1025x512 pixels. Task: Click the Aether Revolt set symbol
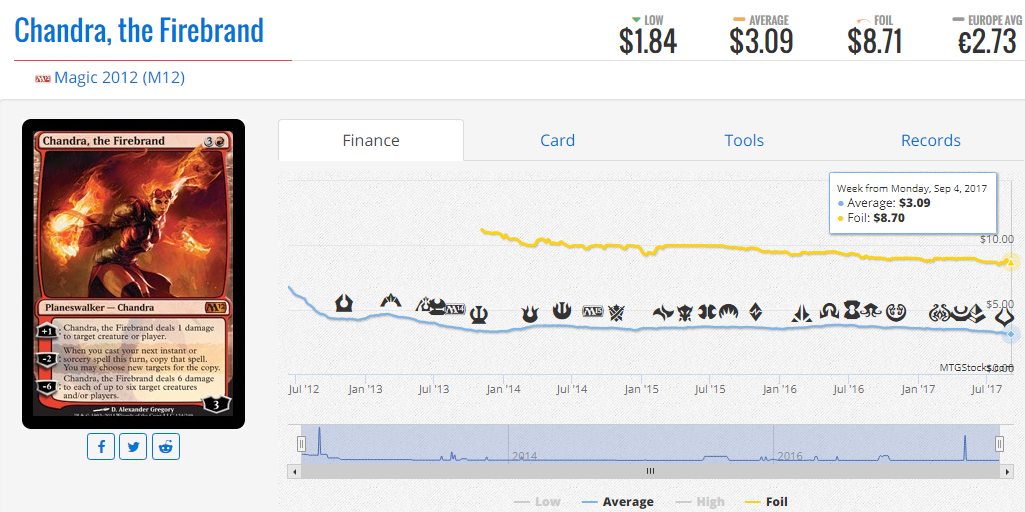click(939, 313)
